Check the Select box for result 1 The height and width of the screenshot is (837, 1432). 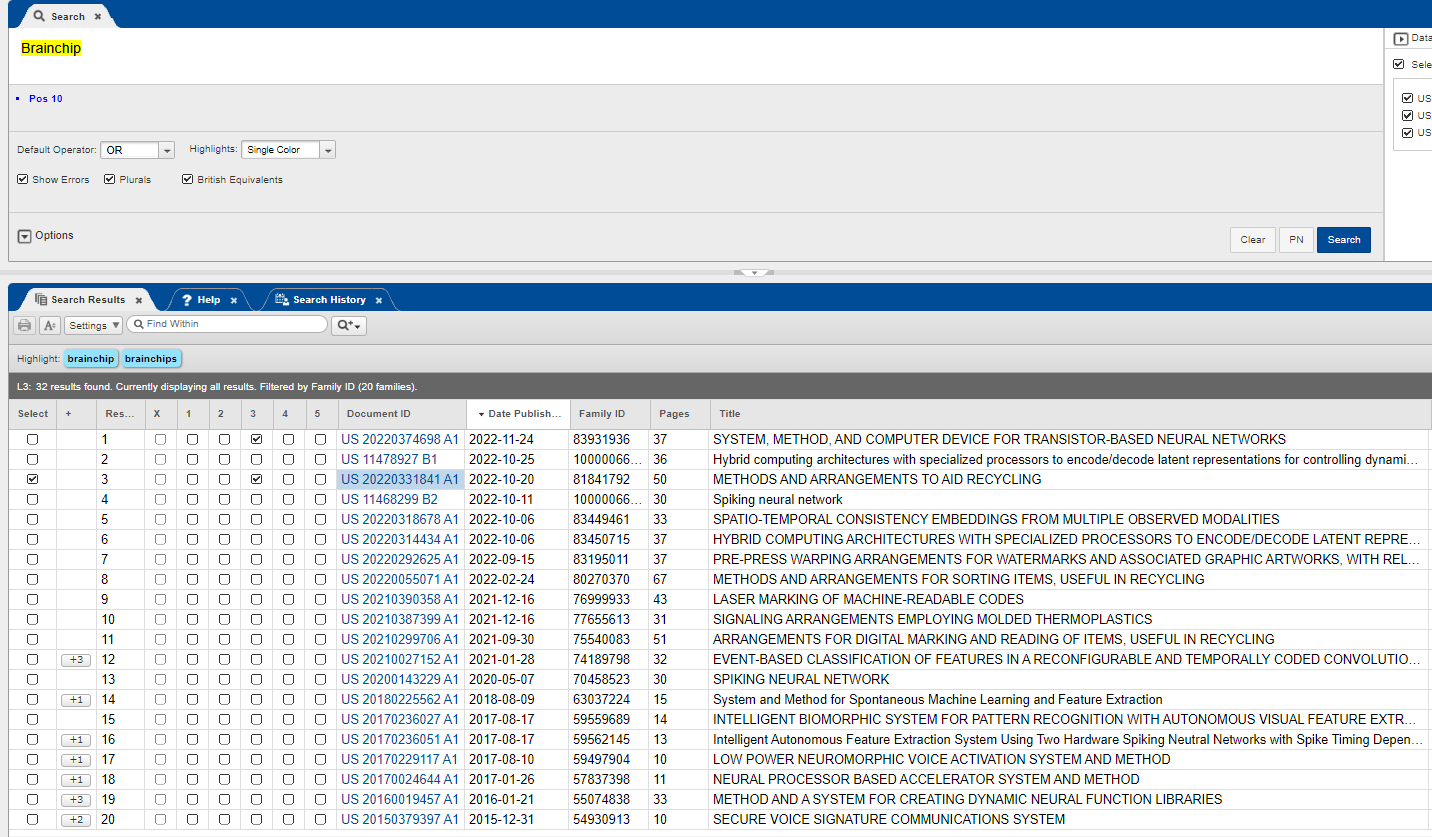33,439
